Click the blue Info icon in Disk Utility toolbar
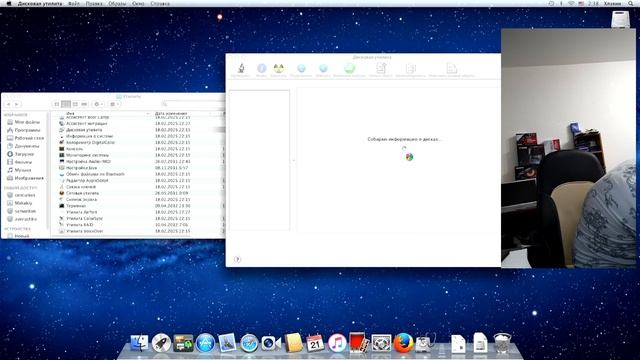Screen dimensions: 640x360 pos(261,68)
